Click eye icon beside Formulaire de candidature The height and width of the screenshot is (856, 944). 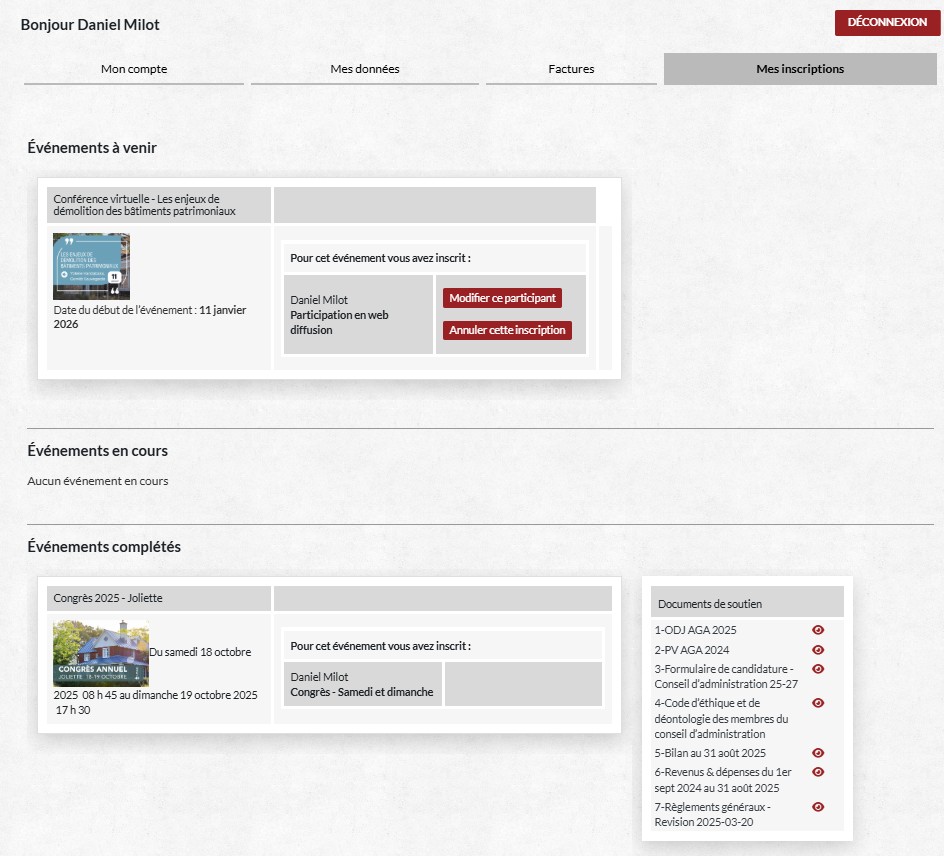click(818, 669)
